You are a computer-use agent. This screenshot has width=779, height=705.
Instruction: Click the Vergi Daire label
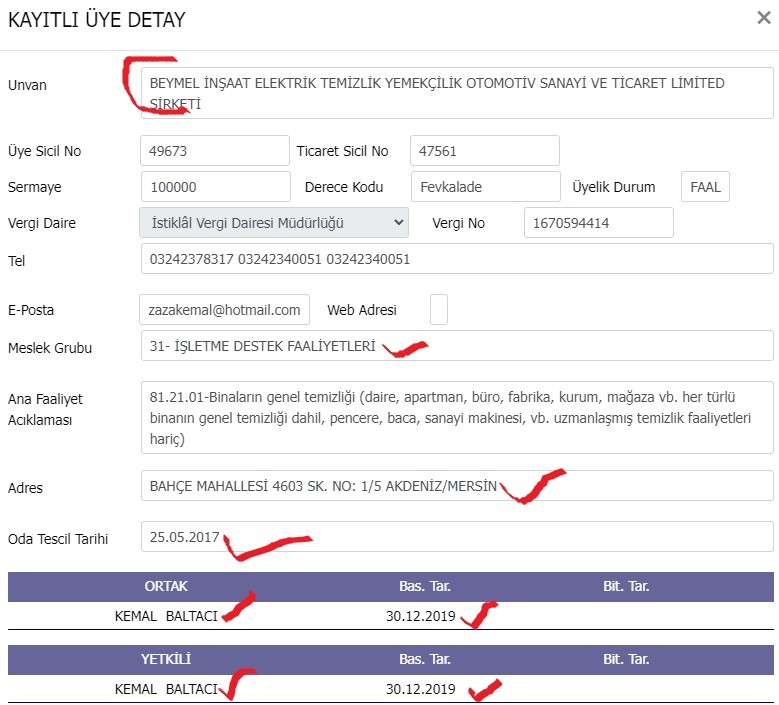42,223
